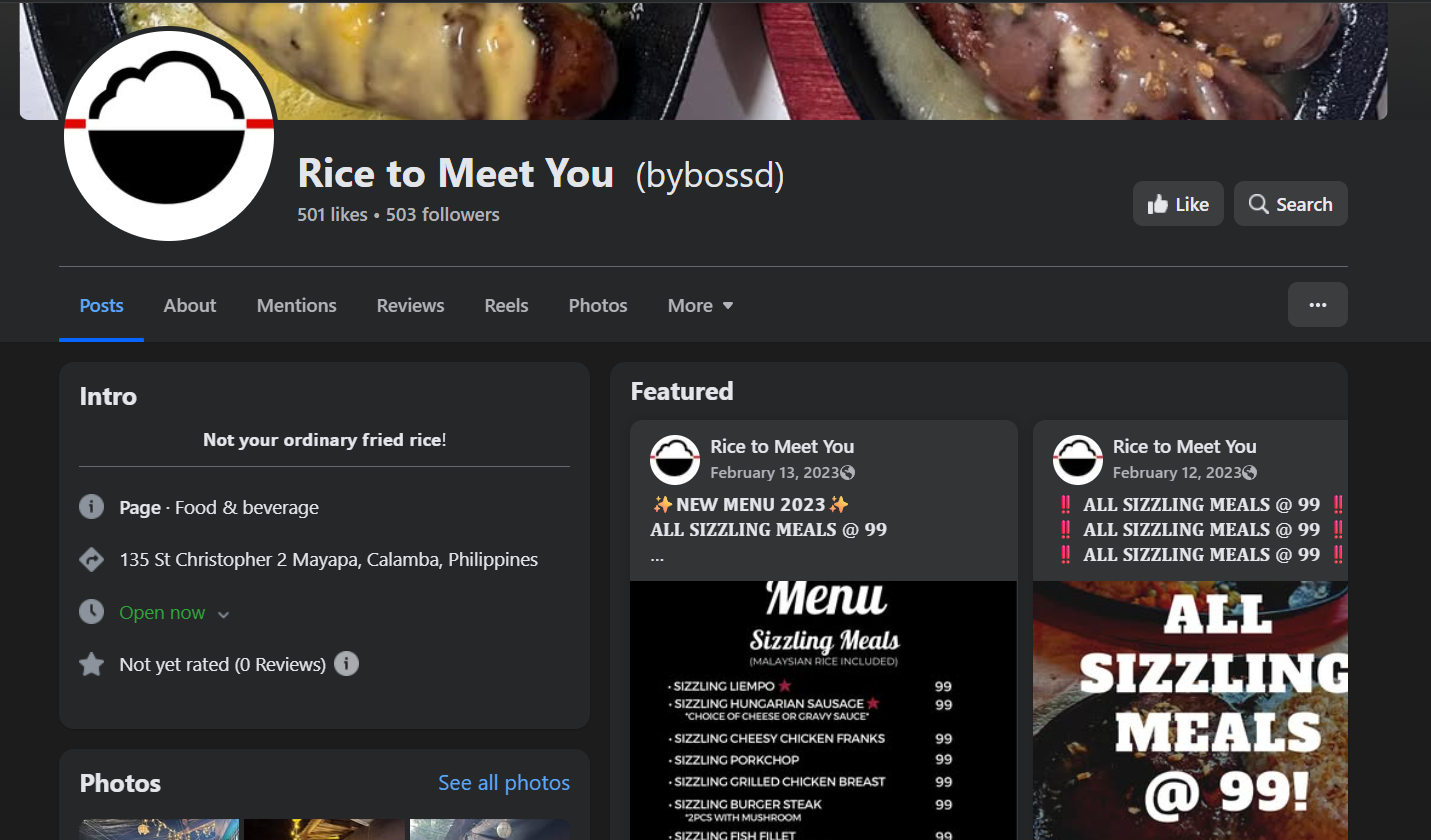Click the thumbs-up icon on the Like button

(1158, 205)
